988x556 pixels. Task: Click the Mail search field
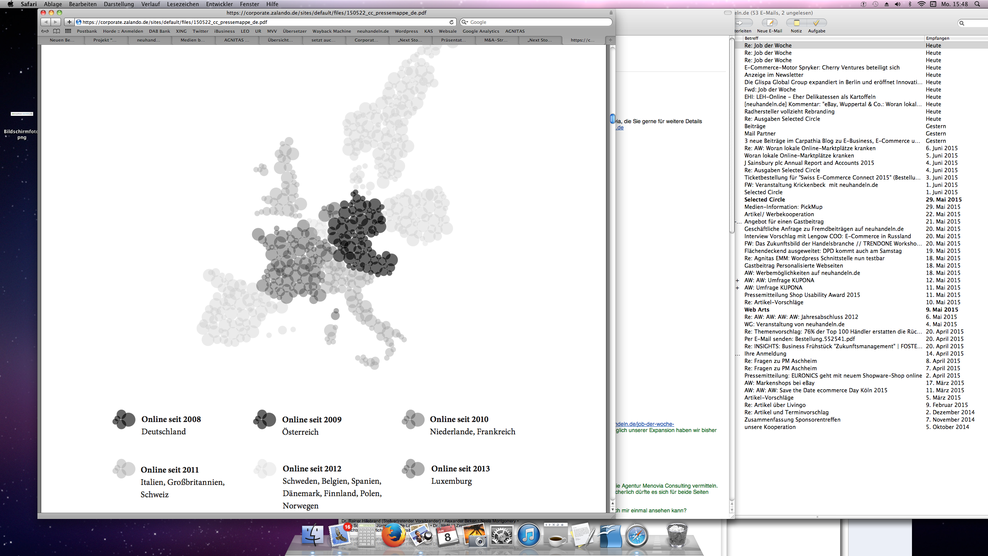click(972, 23)
